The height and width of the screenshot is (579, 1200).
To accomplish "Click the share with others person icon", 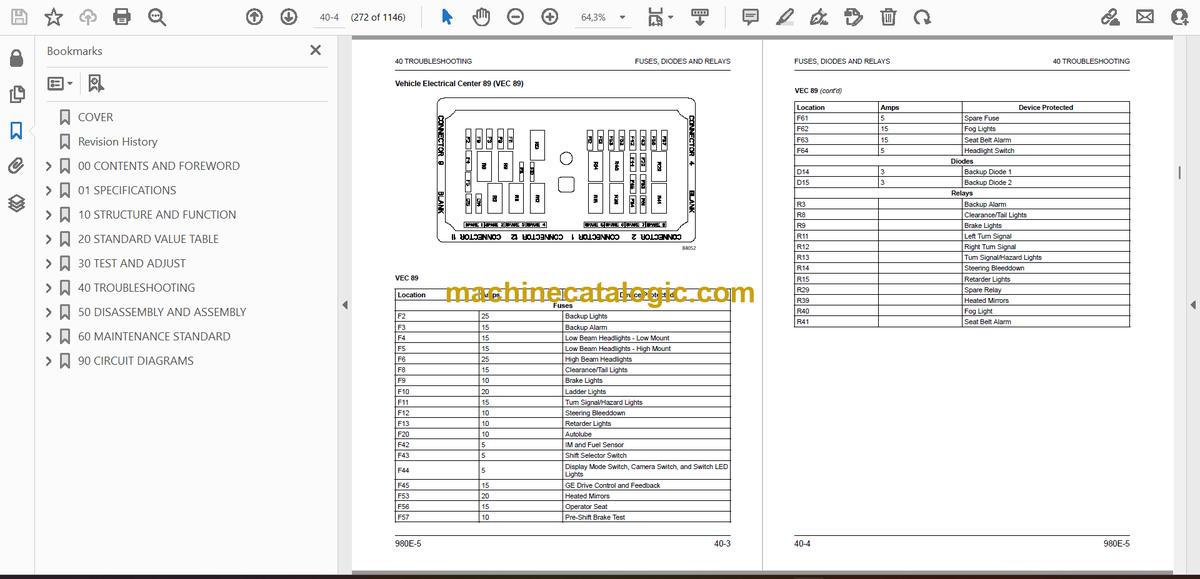I will point(1180,17).
